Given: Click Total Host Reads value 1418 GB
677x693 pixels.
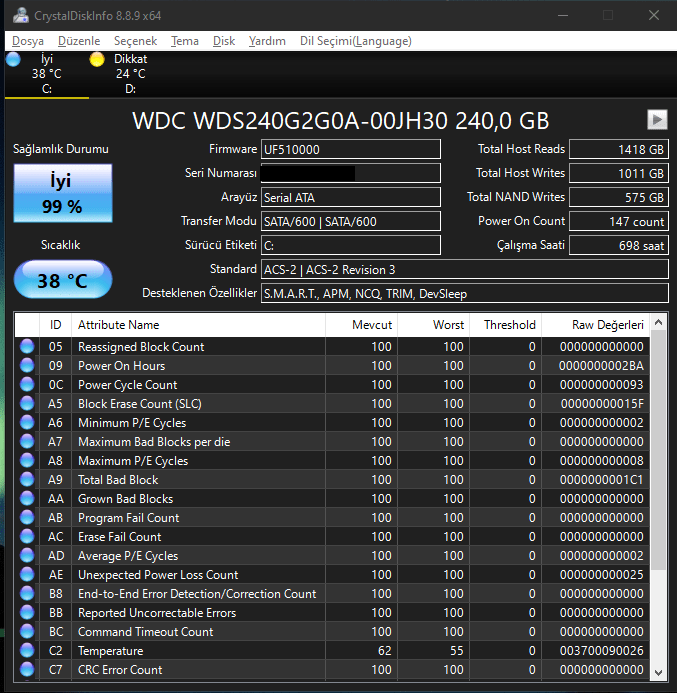Looking at the screenshot, I should 619,149.
